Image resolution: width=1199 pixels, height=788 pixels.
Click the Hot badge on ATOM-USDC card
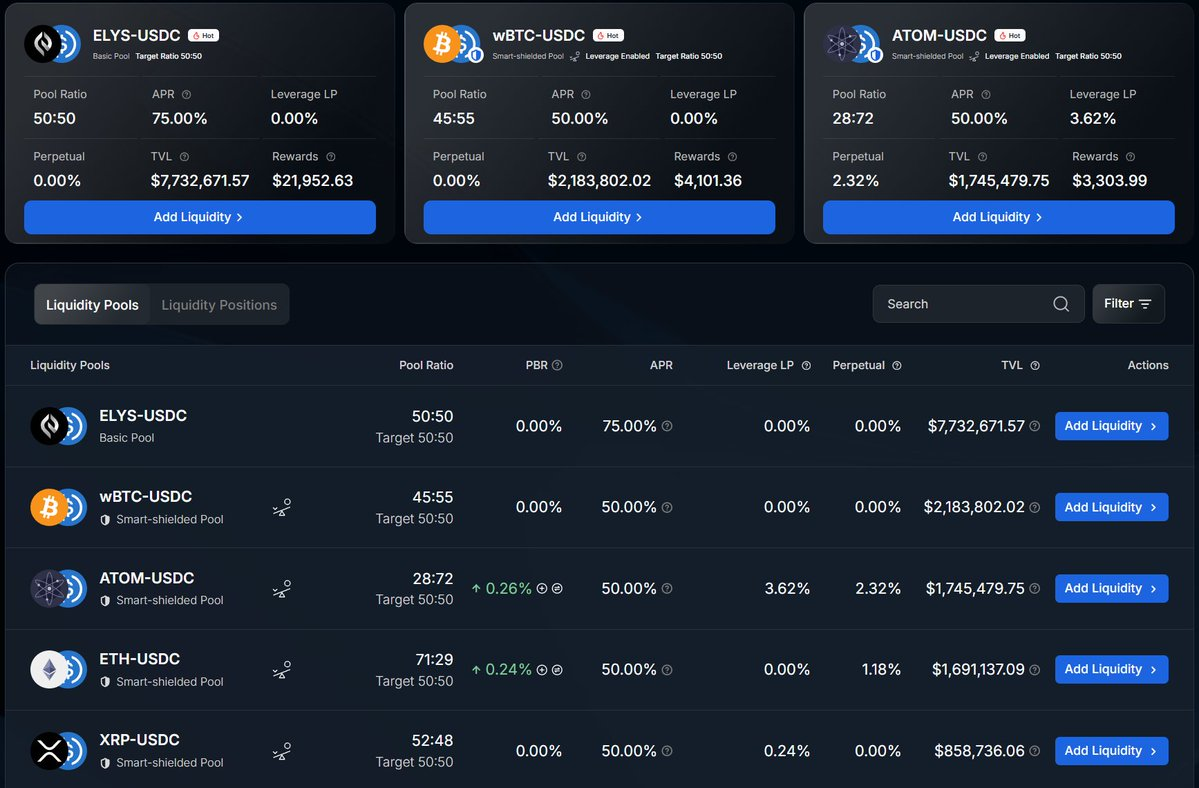(1010, 35)
